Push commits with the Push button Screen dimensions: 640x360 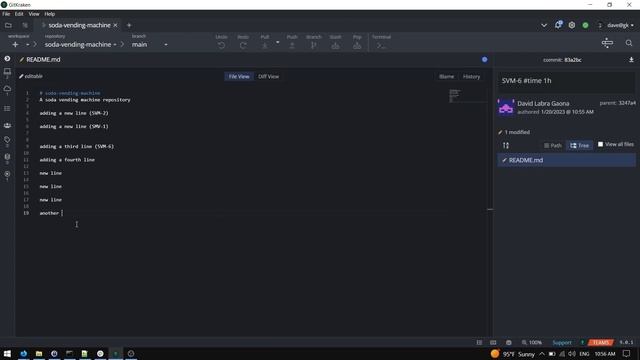click(292, 42)
